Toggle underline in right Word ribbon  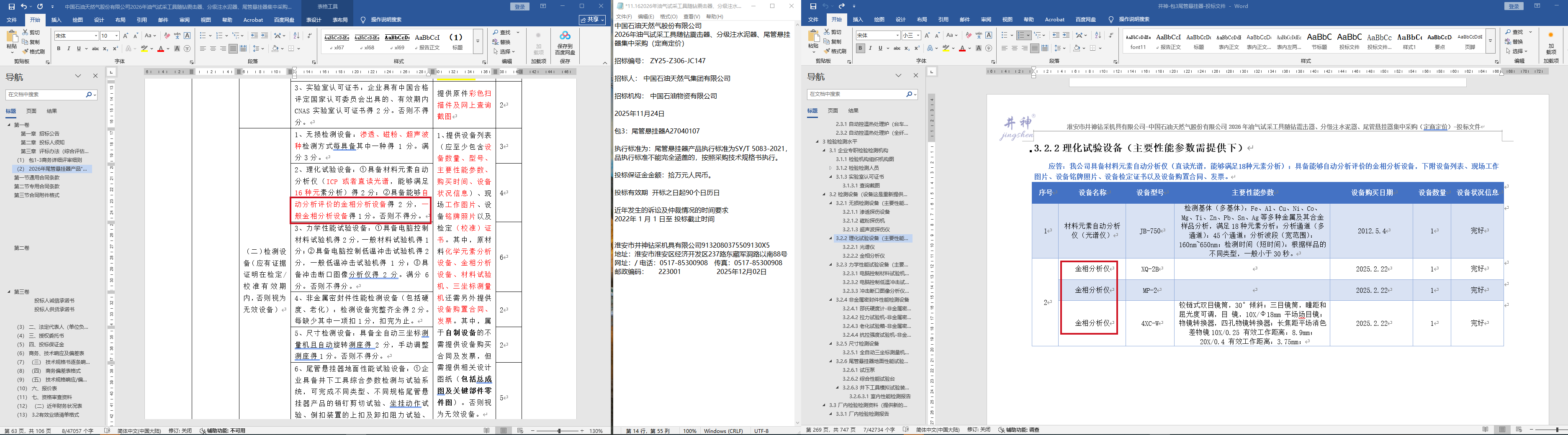880,48
